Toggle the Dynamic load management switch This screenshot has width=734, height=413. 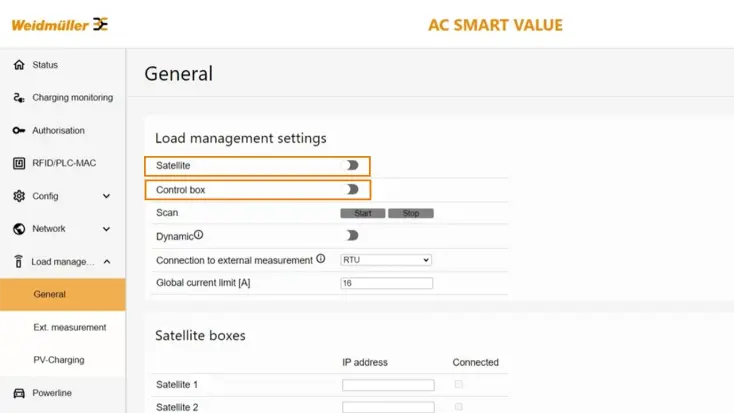(x=352, y=236)
